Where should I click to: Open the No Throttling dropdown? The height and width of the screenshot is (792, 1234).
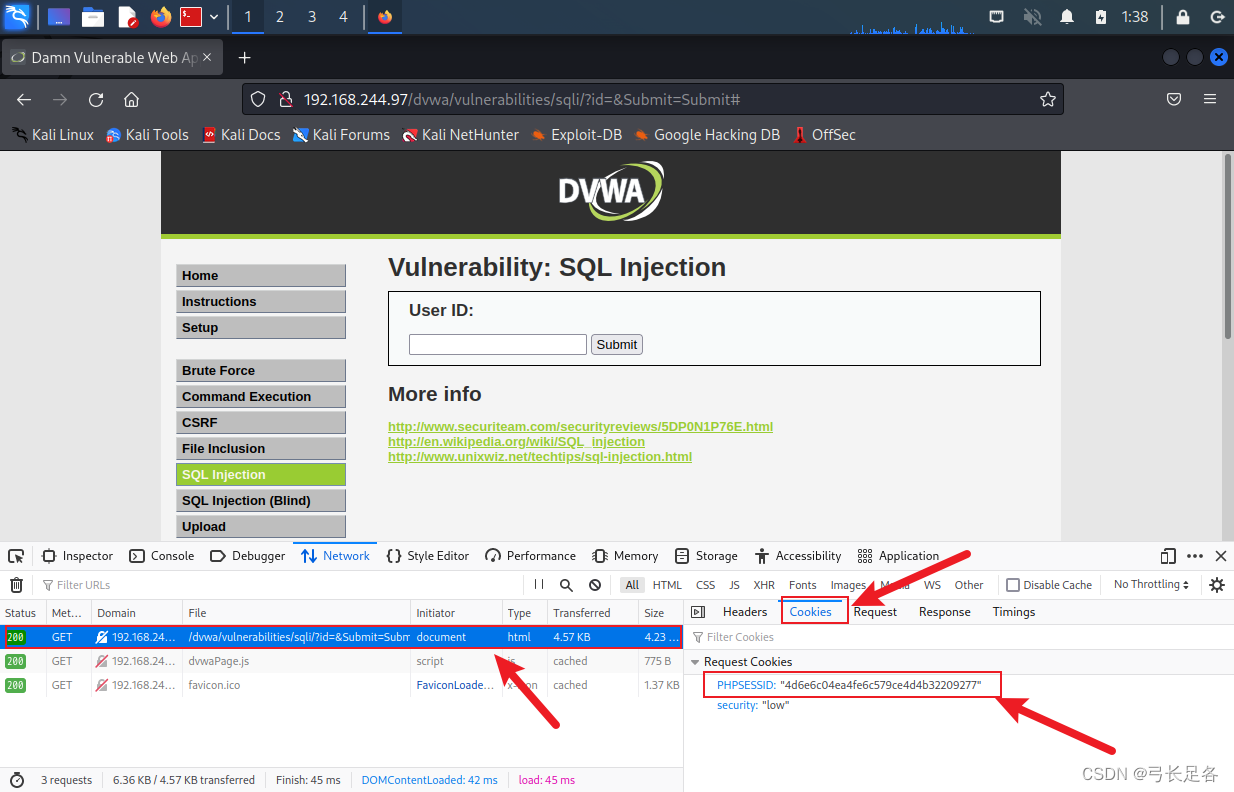click(x=1149, y=584)
